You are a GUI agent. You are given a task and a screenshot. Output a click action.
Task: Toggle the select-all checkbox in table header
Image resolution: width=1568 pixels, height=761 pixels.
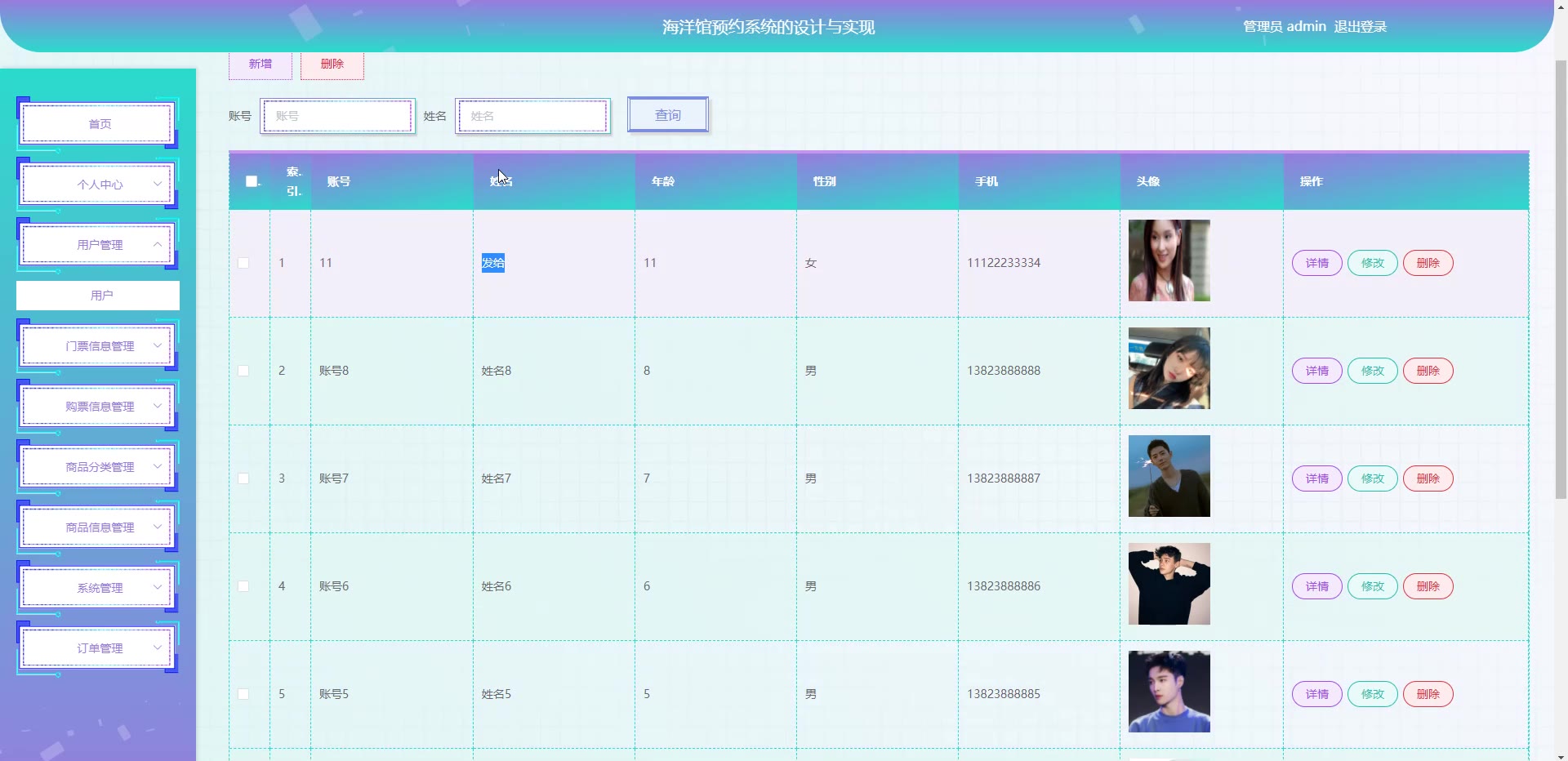point(252,181)
